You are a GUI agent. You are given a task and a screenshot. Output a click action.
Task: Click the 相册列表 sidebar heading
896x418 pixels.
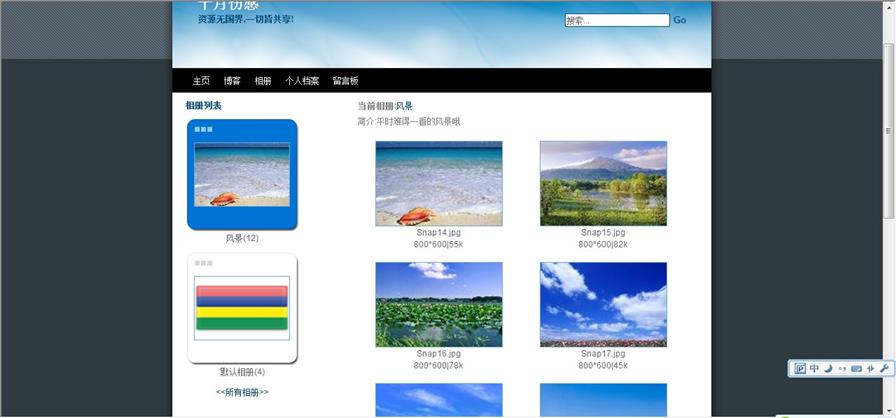point(203,106)
